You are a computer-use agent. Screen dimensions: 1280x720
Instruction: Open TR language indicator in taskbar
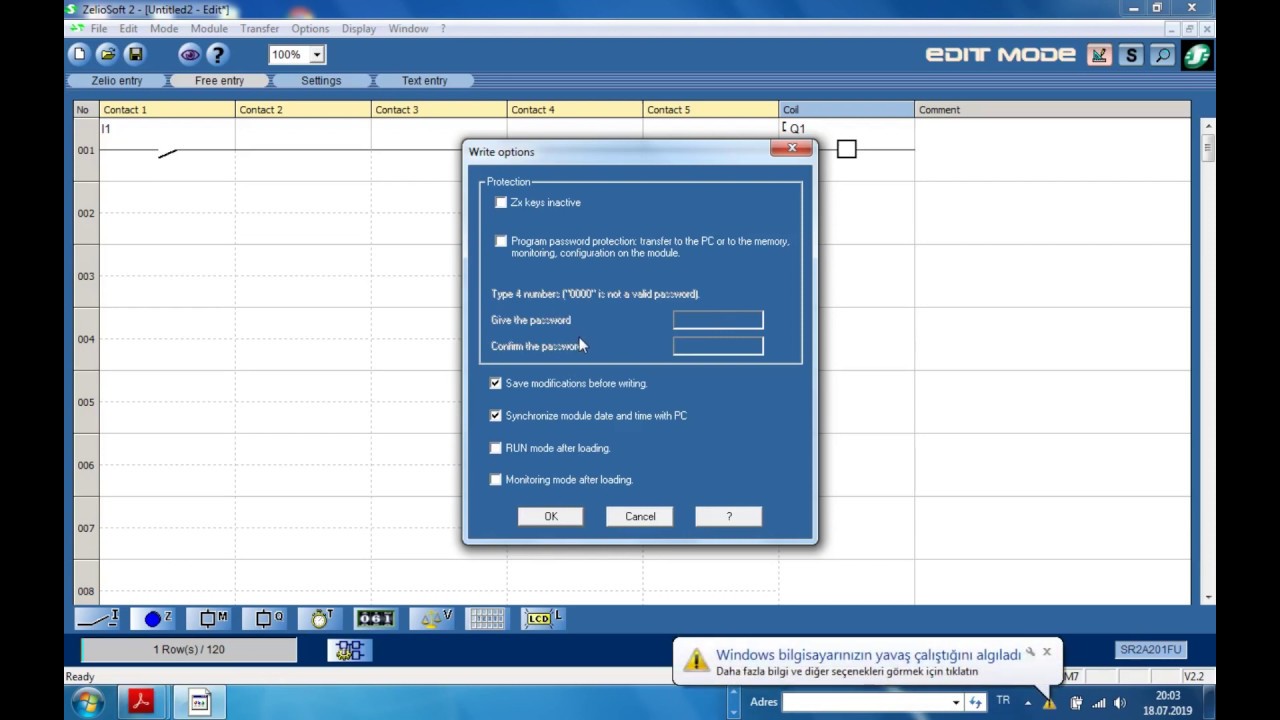pos(1003,701)
